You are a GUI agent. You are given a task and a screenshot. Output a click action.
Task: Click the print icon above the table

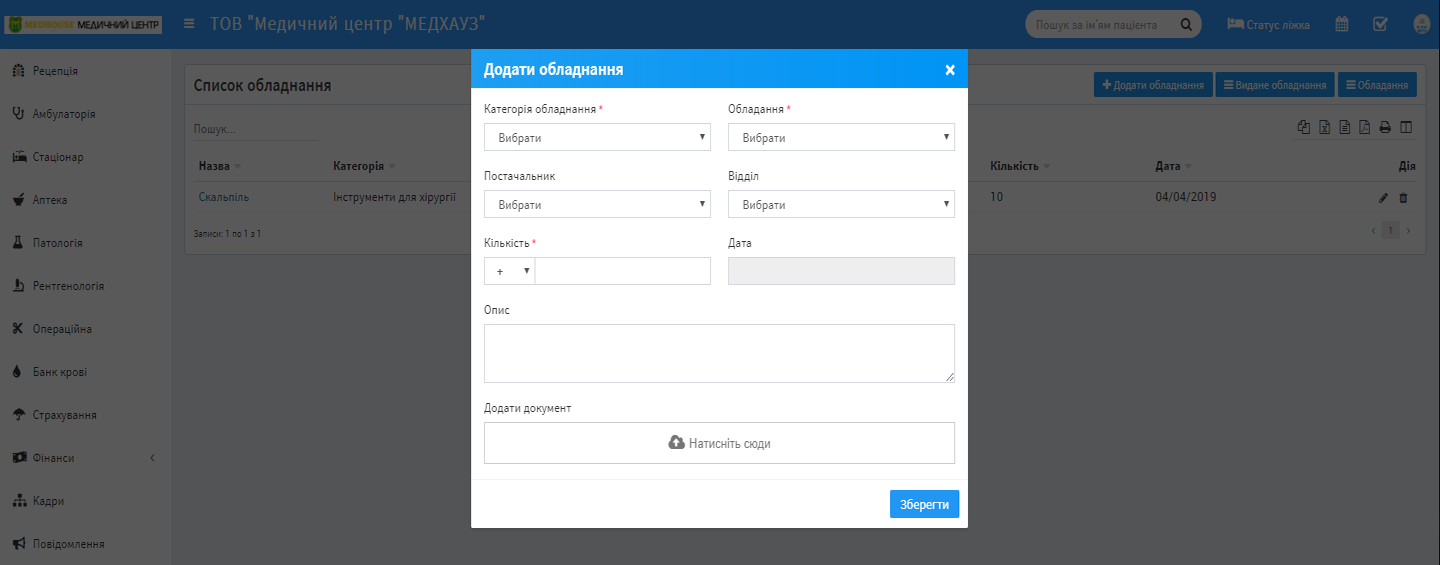pos(1385,127)
